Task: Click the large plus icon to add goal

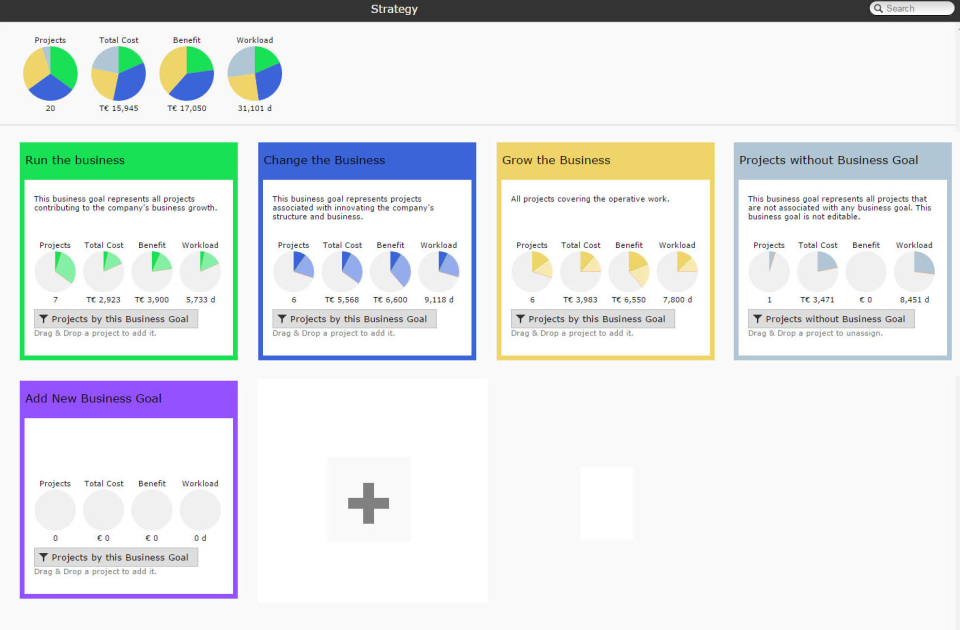Action: coord(368,501)
